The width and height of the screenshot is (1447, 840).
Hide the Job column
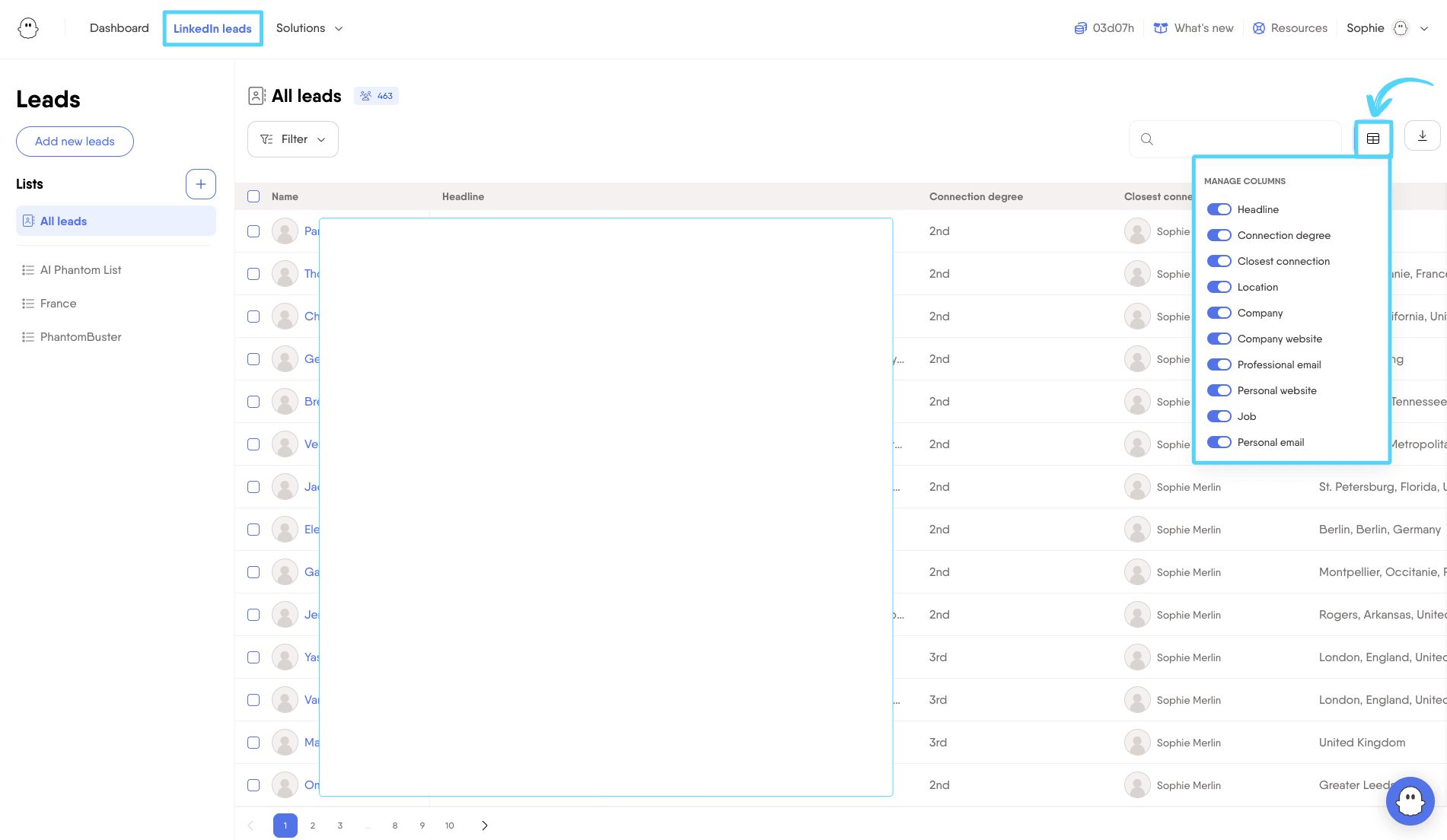point(1219,416)
